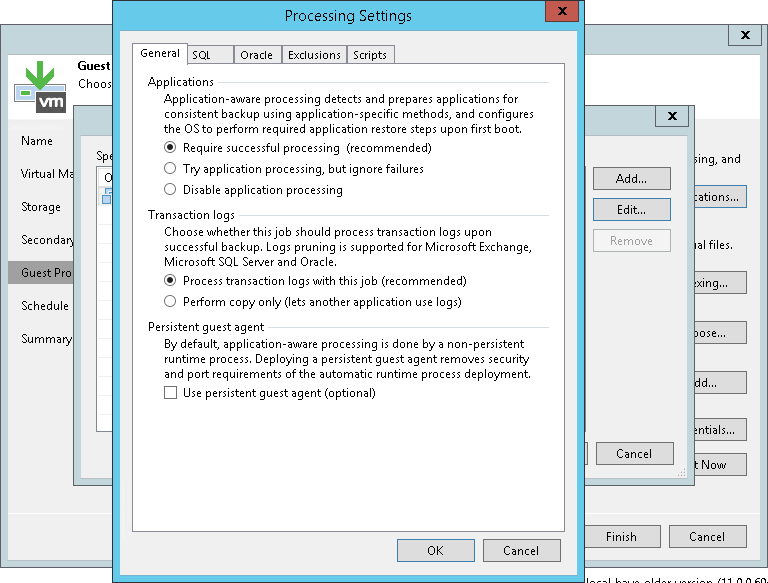Image resolution: width=768 pixels, height=583 pixels.
Task: Click the Credentials... button in wizard
Action: click(720, 430)
